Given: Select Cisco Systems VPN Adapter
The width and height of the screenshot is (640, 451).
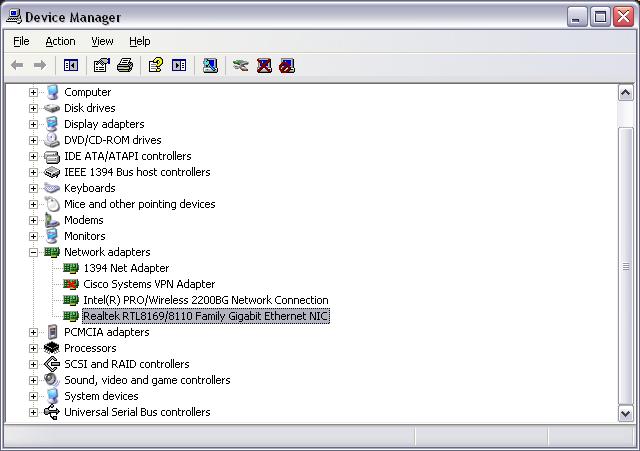Looking at the screenshot, I should (149, 284).
